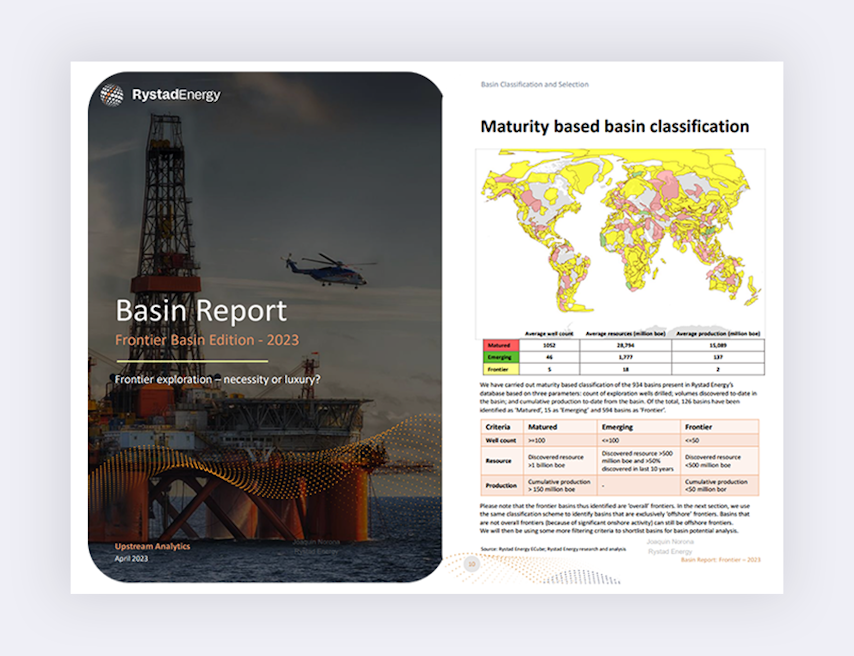
Task: Click 'Average resources (million boe)' column header
Action: click(x=625, y=333)
